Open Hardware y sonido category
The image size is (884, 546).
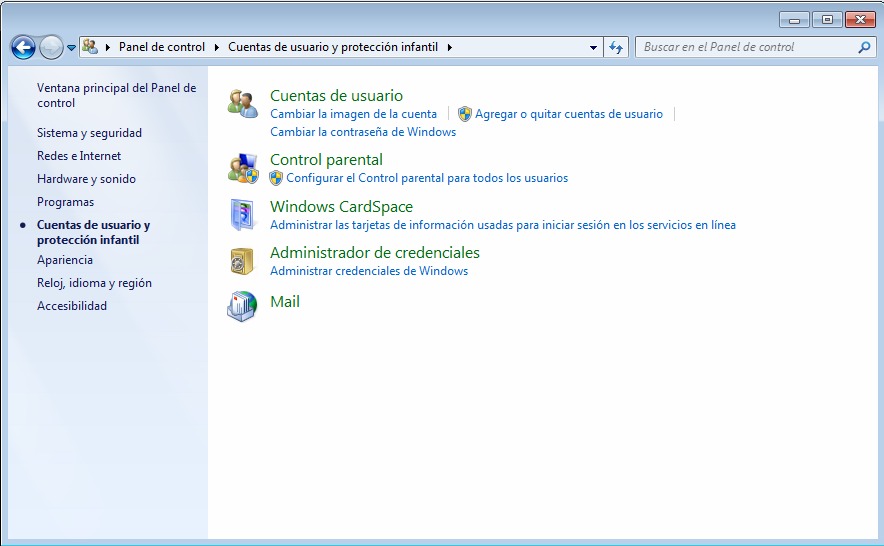[86, 179]
